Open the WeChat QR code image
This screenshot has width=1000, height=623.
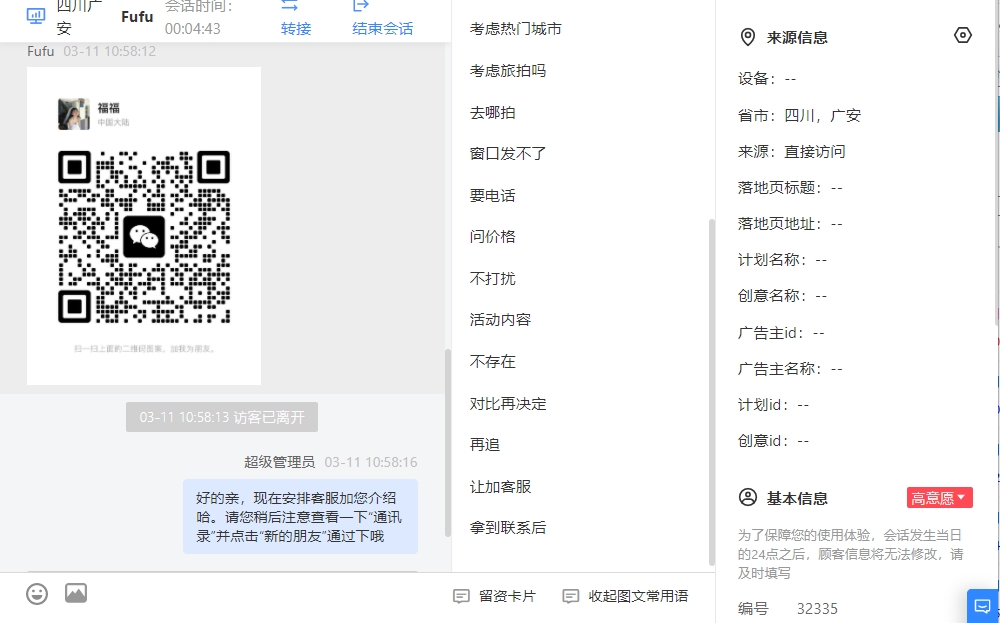point(144,226)
